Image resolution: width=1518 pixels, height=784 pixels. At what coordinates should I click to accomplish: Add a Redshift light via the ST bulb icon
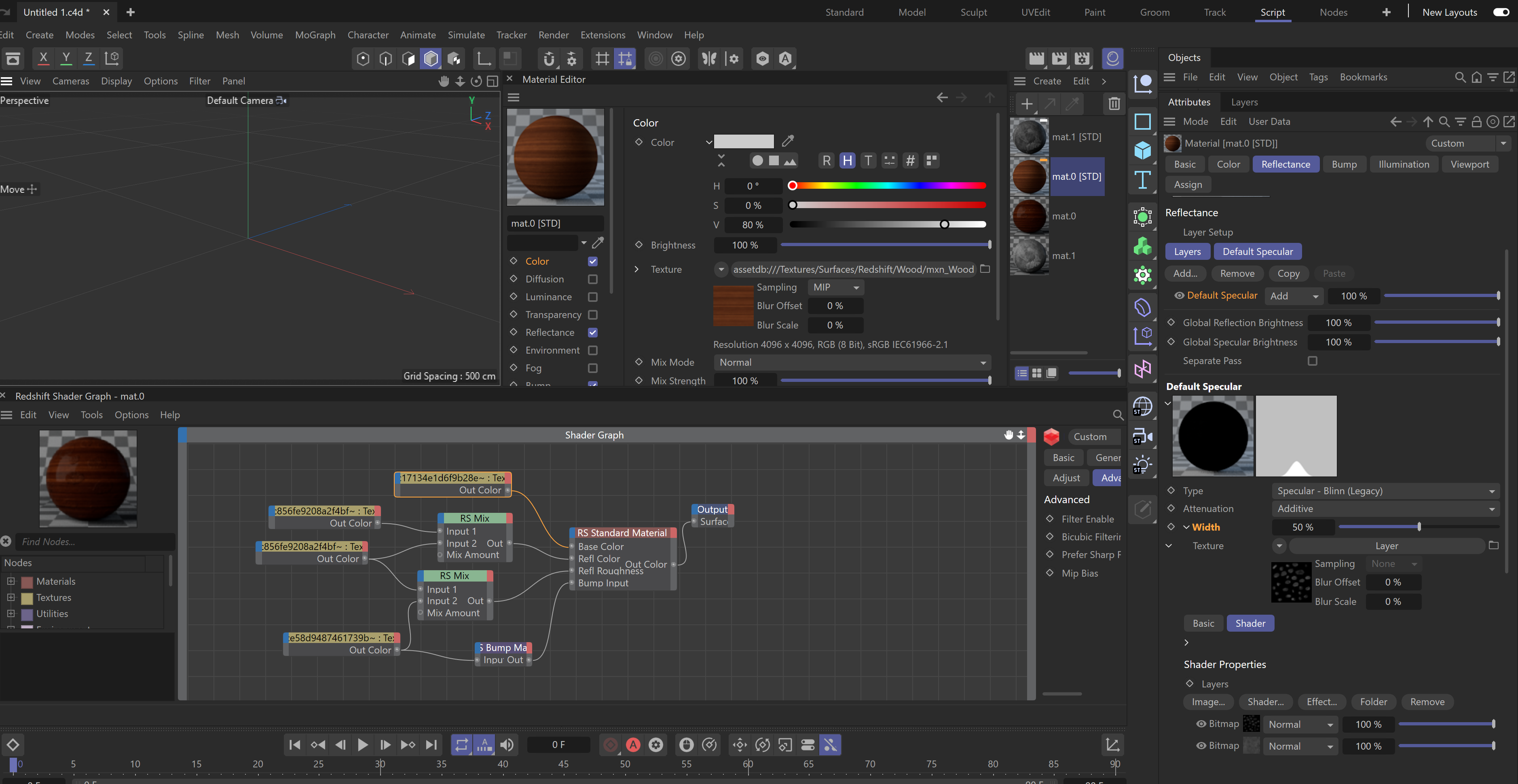tap(1142, 464)
